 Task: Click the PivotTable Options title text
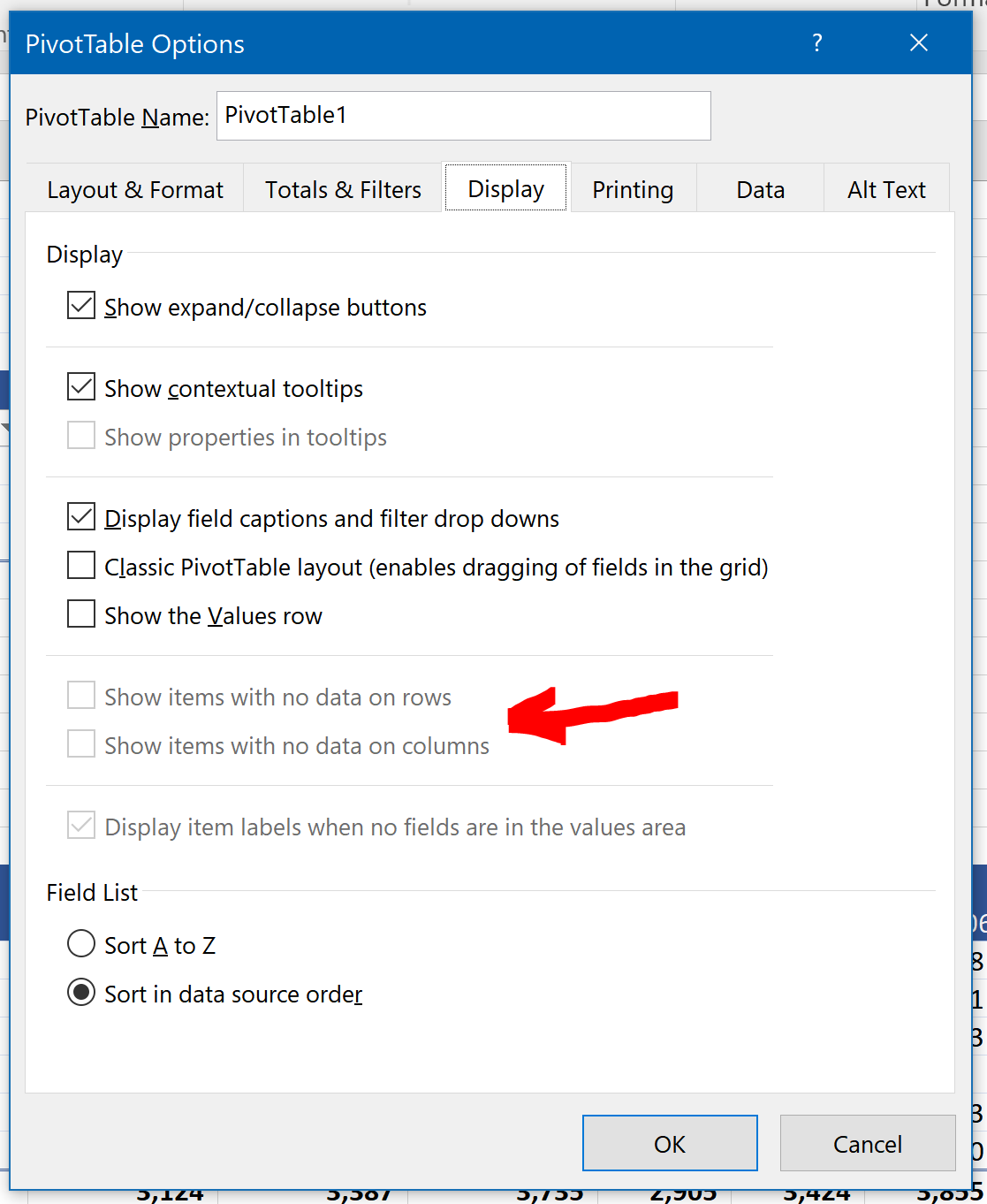point(134,44)
